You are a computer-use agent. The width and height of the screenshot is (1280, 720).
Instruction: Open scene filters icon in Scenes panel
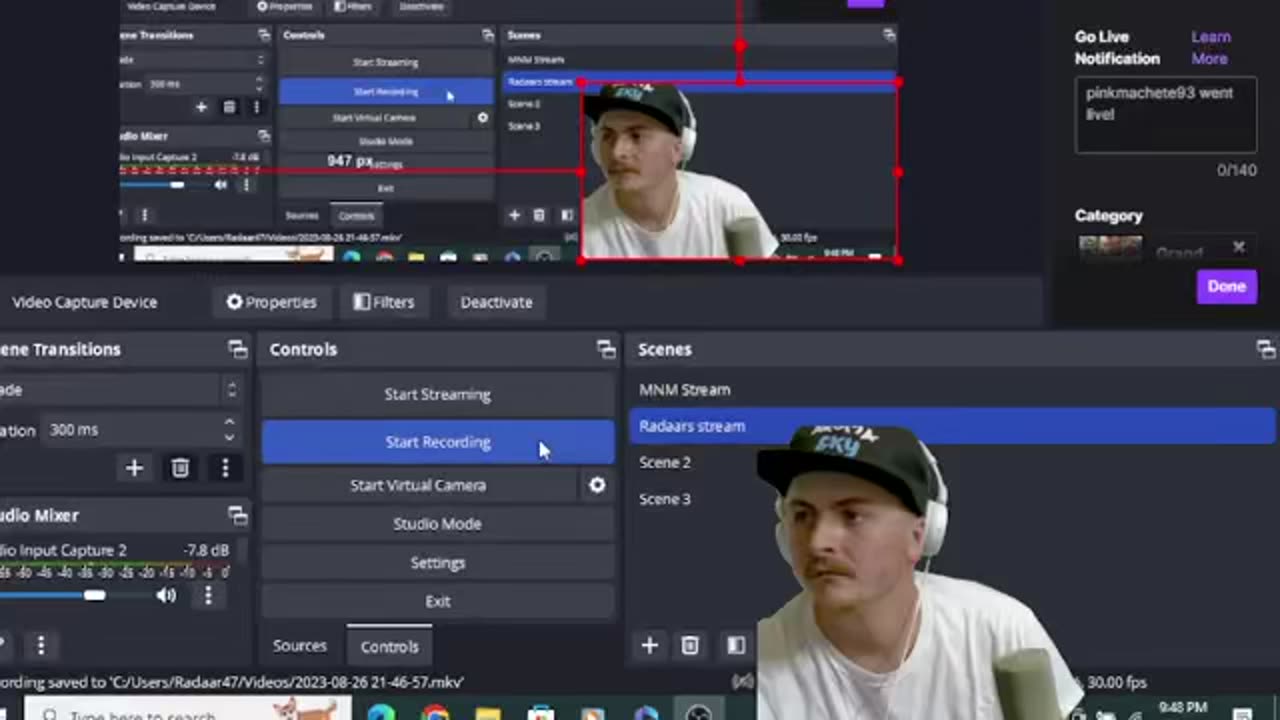tap(736, 646)
